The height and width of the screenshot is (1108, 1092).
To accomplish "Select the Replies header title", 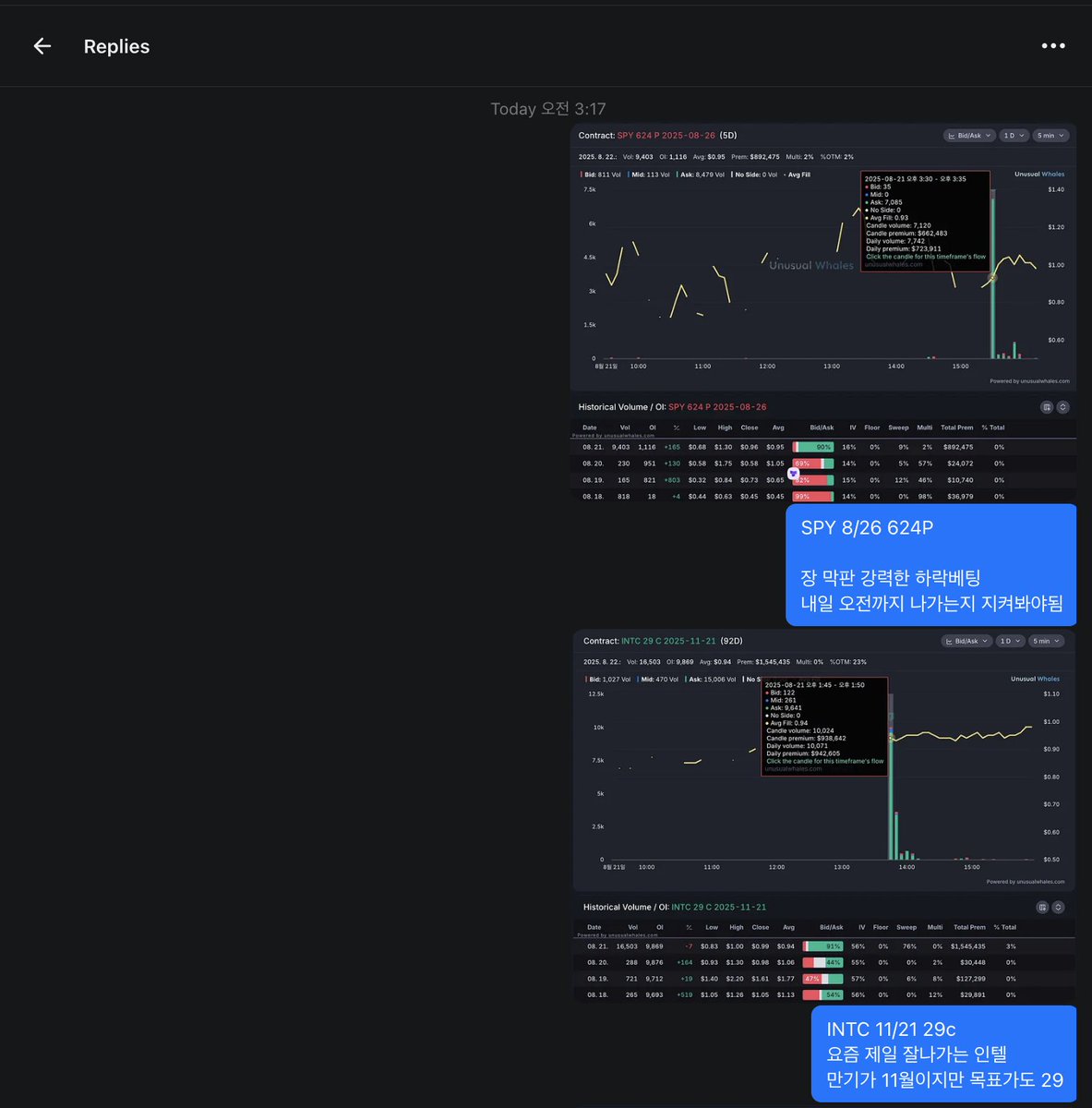I will (x=116, y=46).
